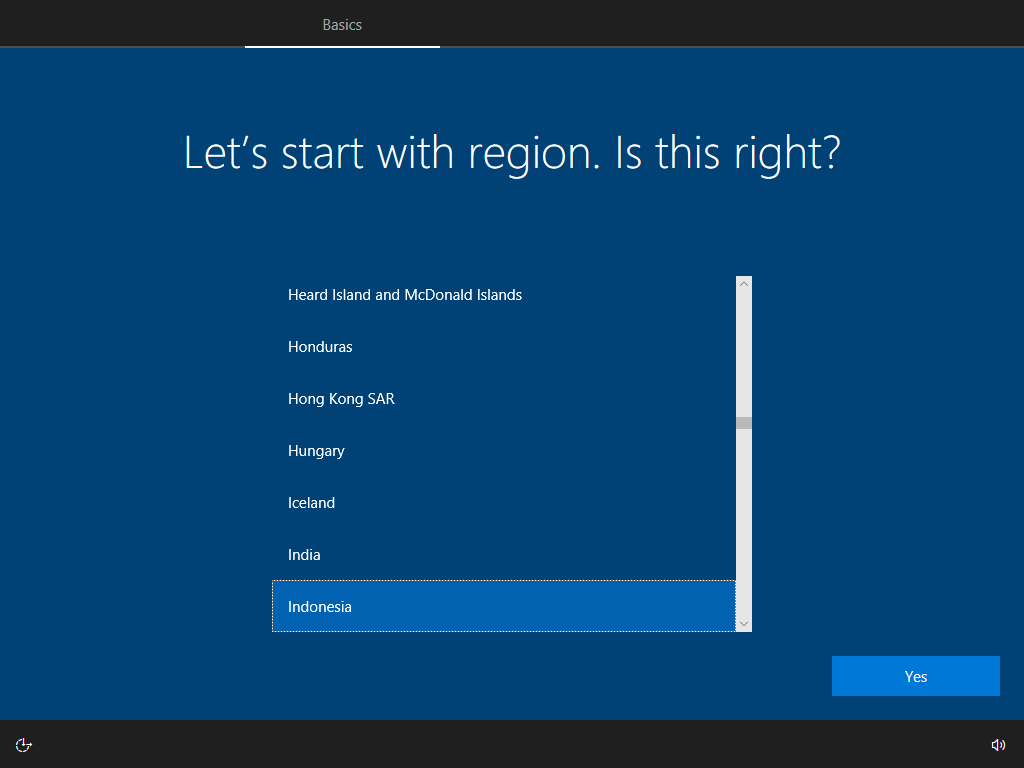Click below the scrollbar thumb

(x=743, y=520)
